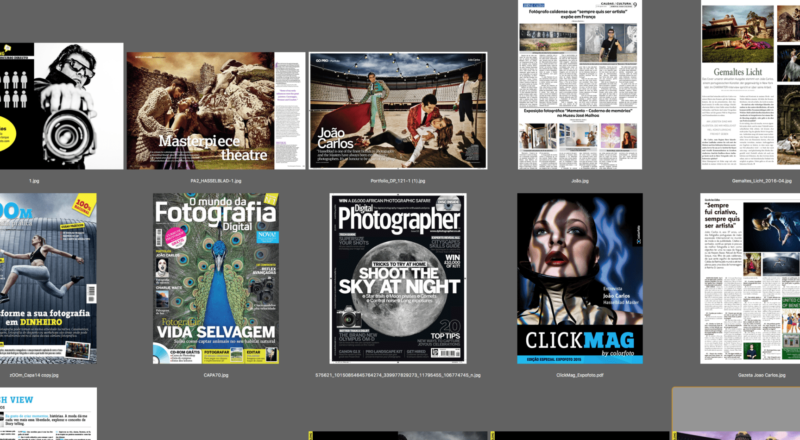Select the partially visible H VIEW page thumbnail
This screenshot has height=440, width=800.
pyautogui.click(x=48, y=413)
